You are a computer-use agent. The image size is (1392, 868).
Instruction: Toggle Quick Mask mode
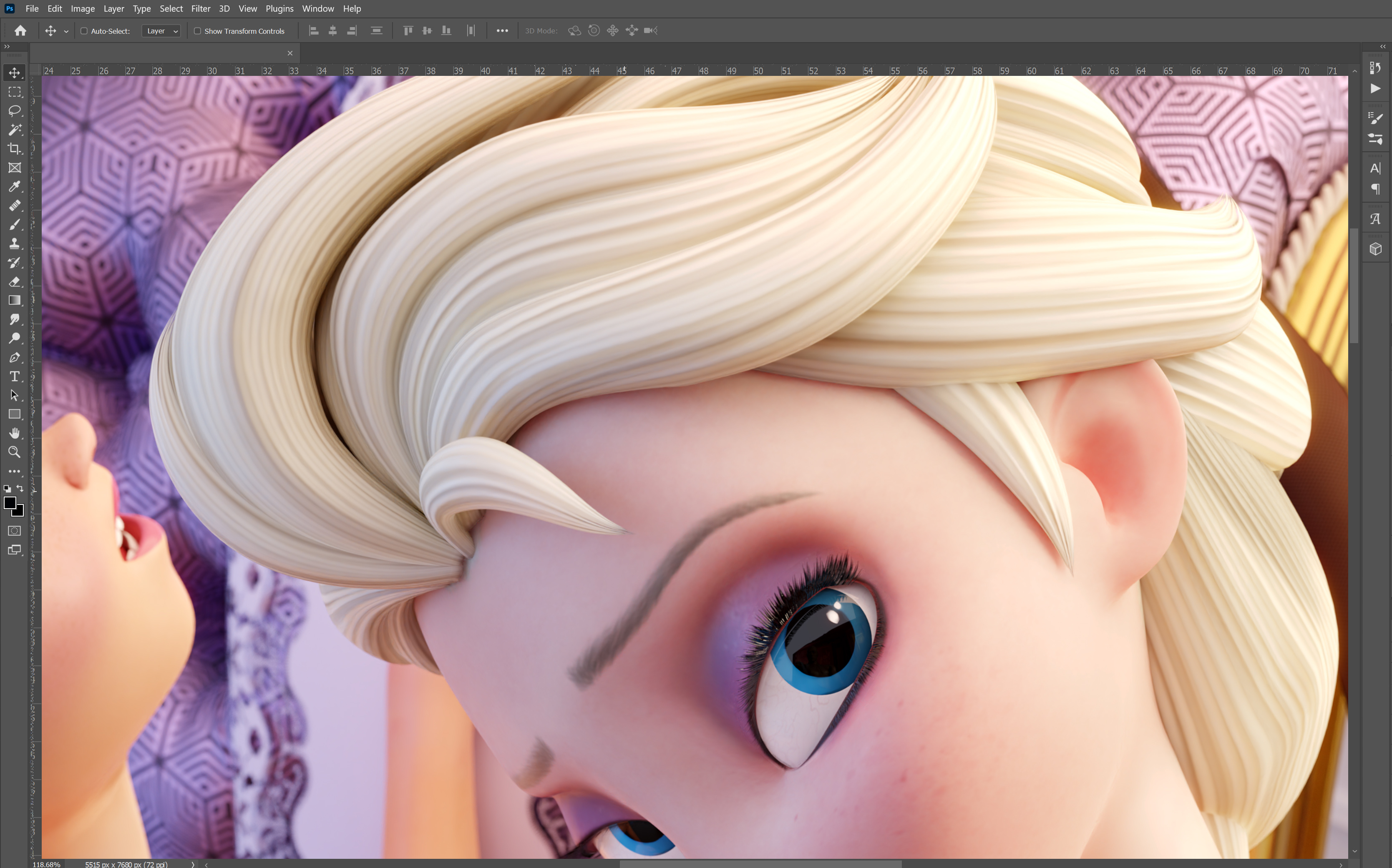(14, 531)
